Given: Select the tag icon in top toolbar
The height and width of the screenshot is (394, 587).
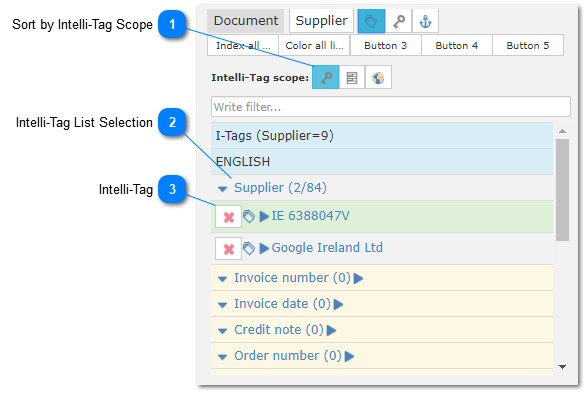Looking at the screenshot, I should click(x=371, y=21).
